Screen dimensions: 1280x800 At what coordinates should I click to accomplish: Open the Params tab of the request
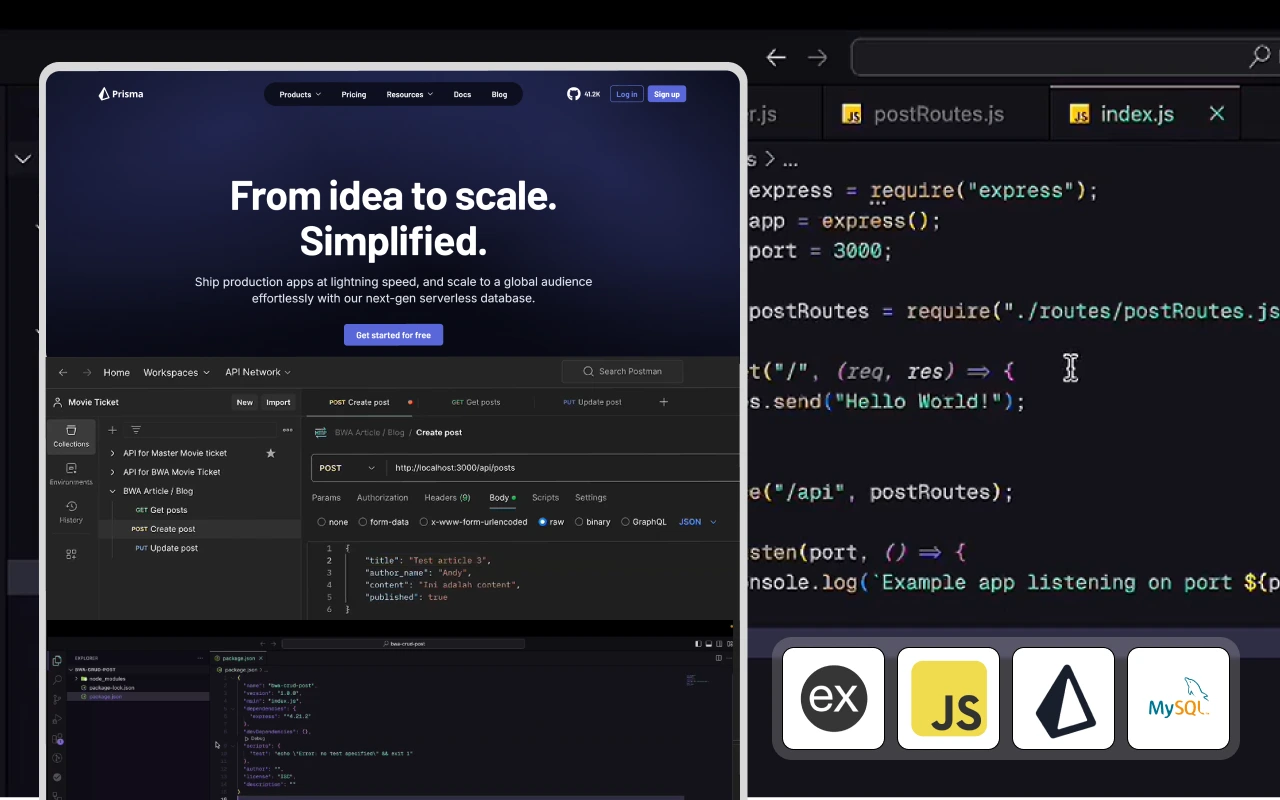(326, 497)
